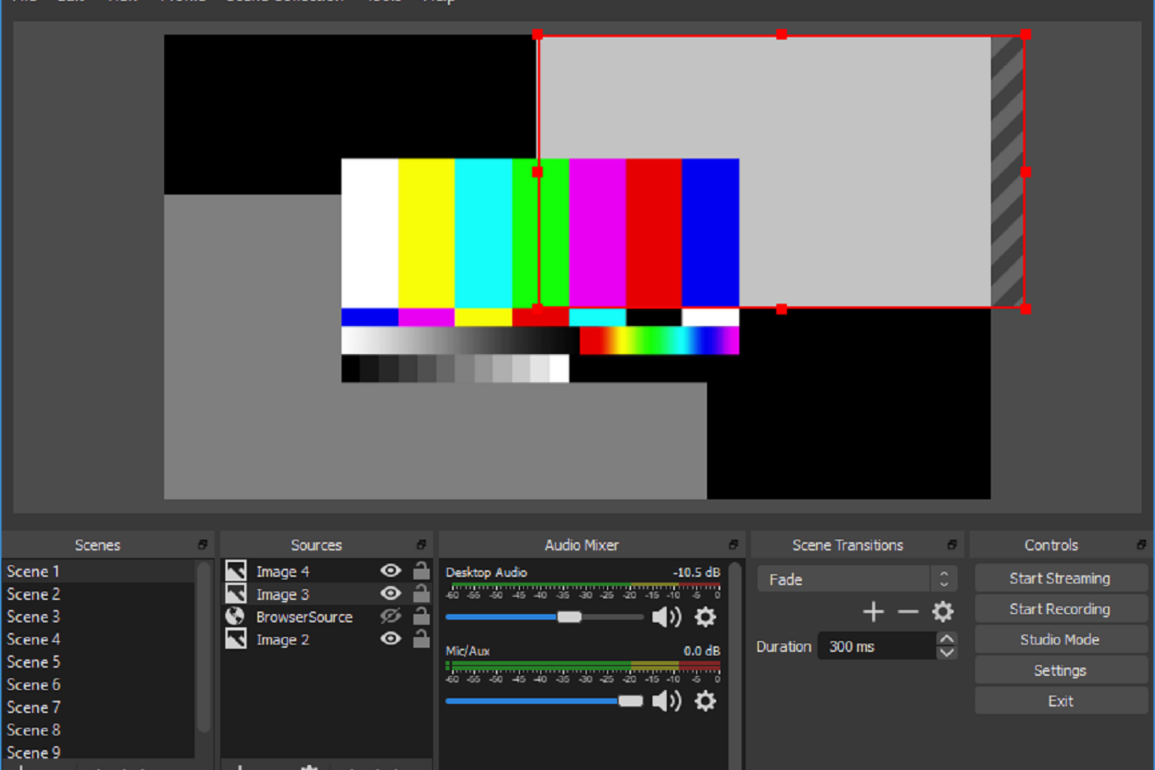The image size is (1155, 770).
Task: Click the add source plus icon
Action: (239, 765)
